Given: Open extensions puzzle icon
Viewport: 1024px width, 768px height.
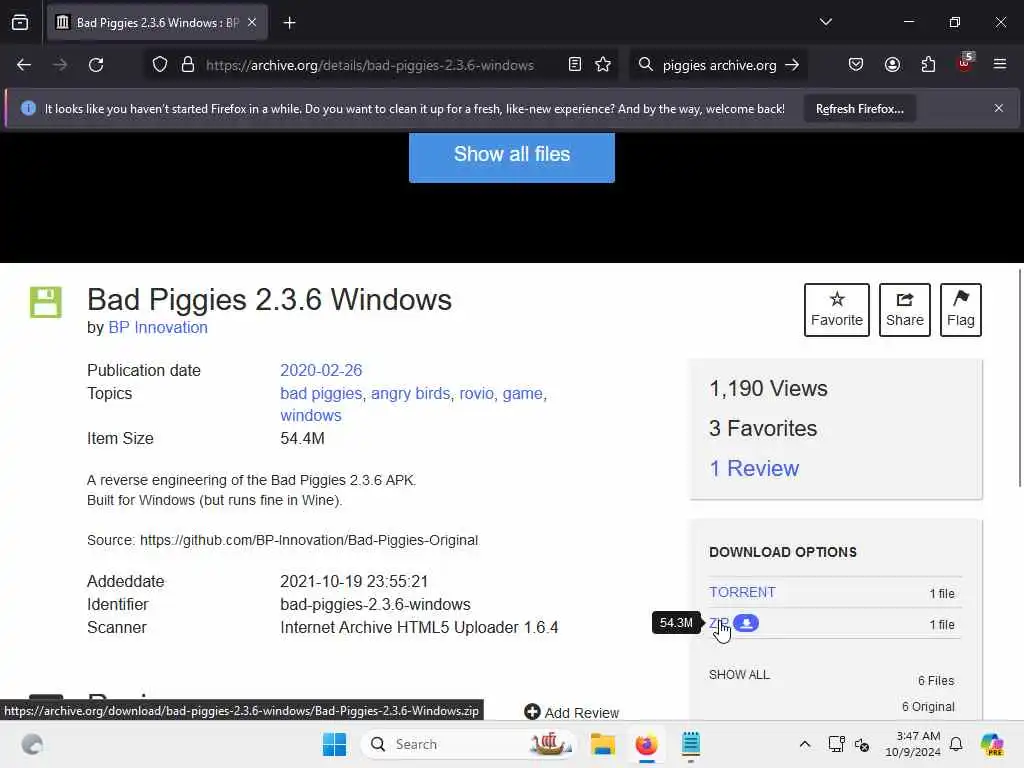Looking at the screenshot, I should pos(928,65).
